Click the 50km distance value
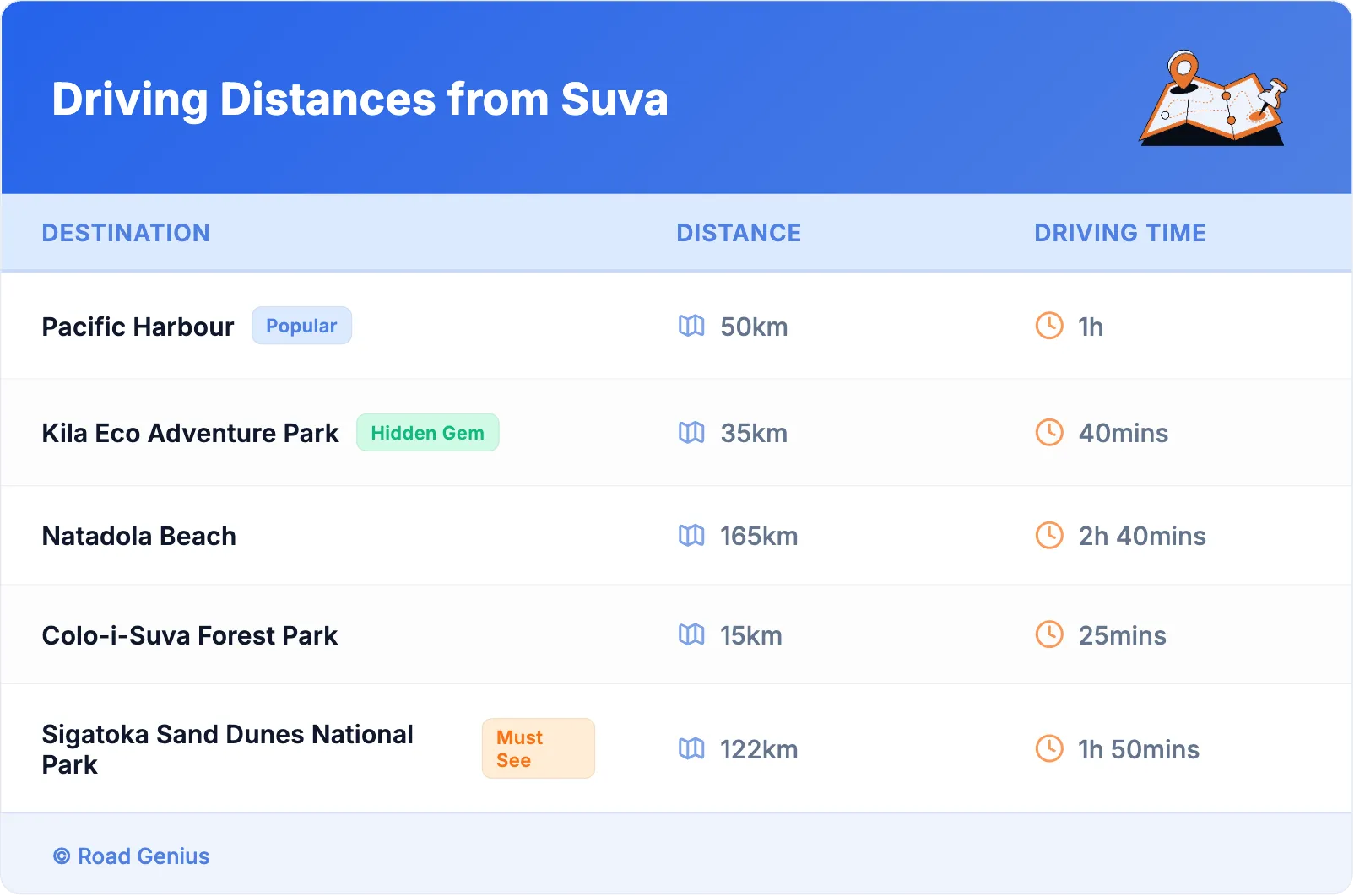This screenshot has height=896, width=1354. 754,327
